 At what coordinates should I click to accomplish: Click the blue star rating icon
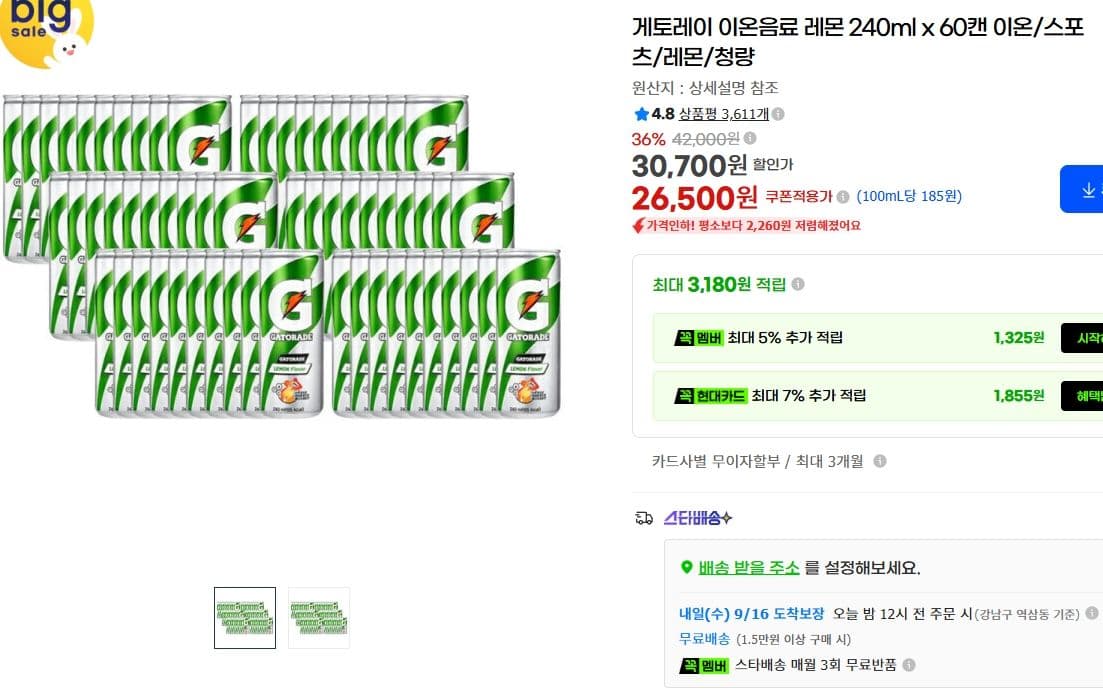tap(641, 114)
